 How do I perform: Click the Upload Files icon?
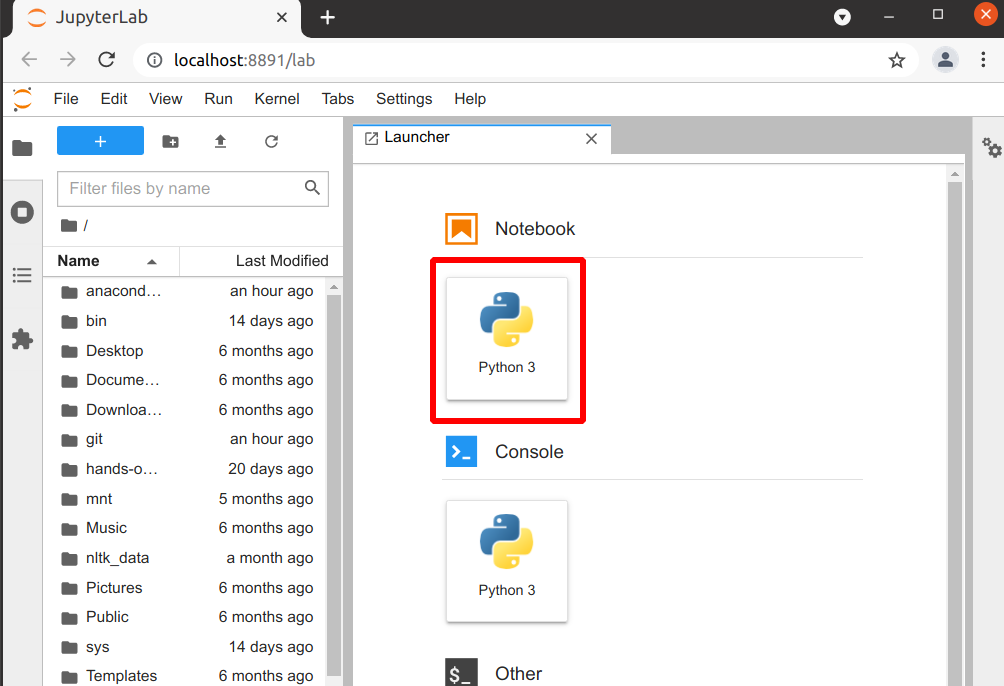[x=220, y=142]
